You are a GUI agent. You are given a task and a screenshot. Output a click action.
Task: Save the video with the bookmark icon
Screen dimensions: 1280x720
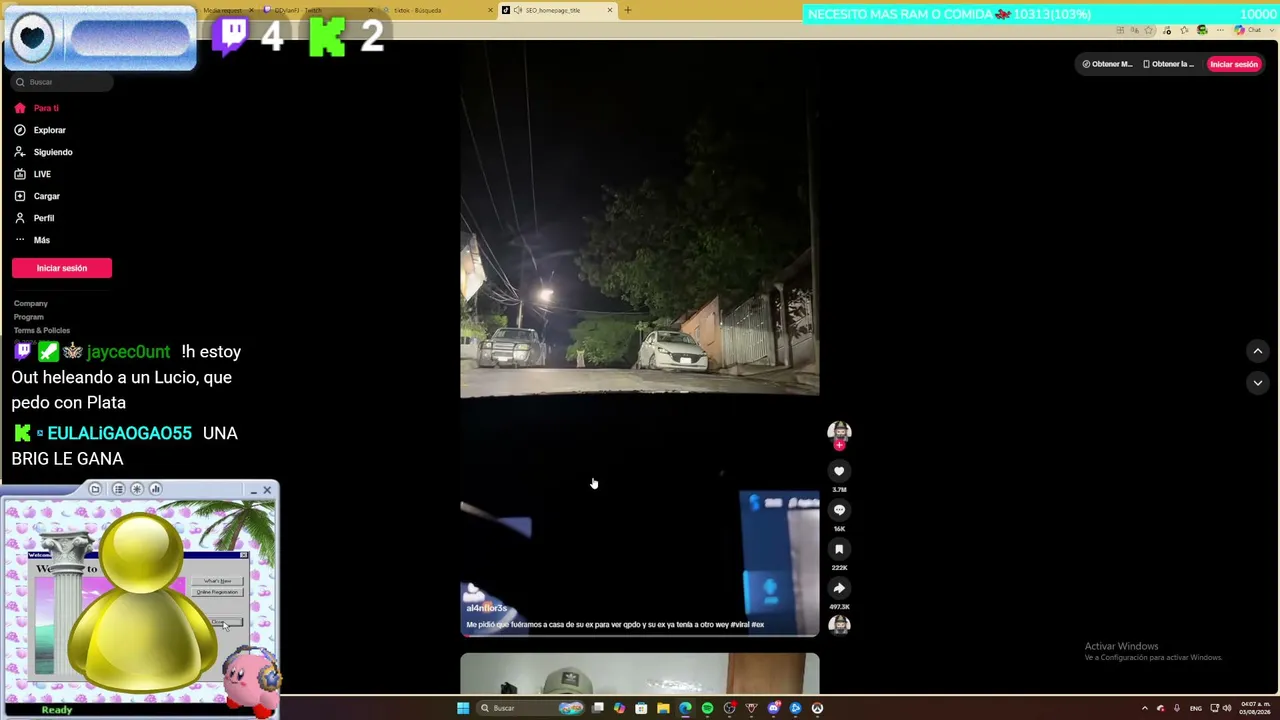pos(839,549)
